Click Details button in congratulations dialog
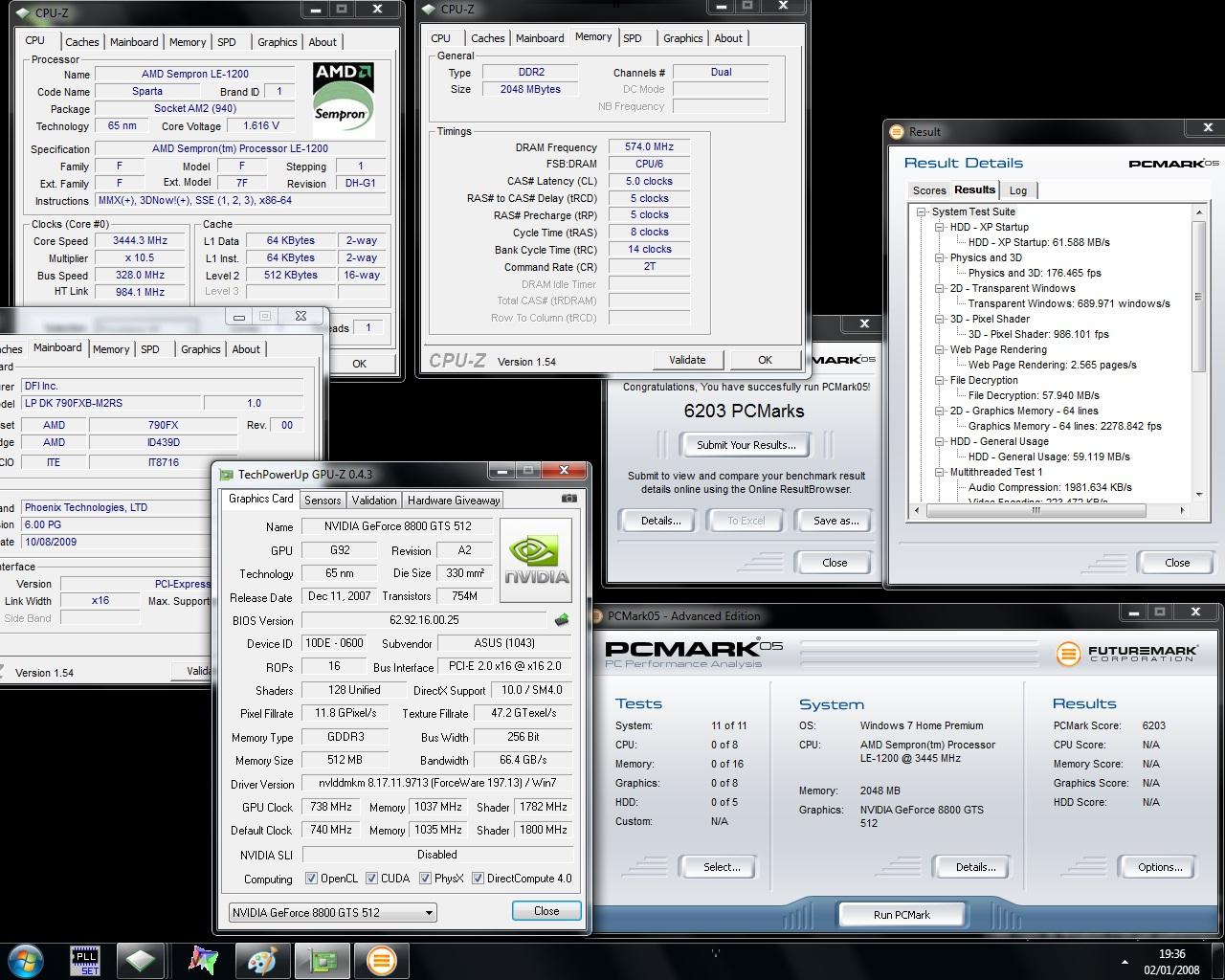This screenshot has width=1225, height=980. point(661,521)
